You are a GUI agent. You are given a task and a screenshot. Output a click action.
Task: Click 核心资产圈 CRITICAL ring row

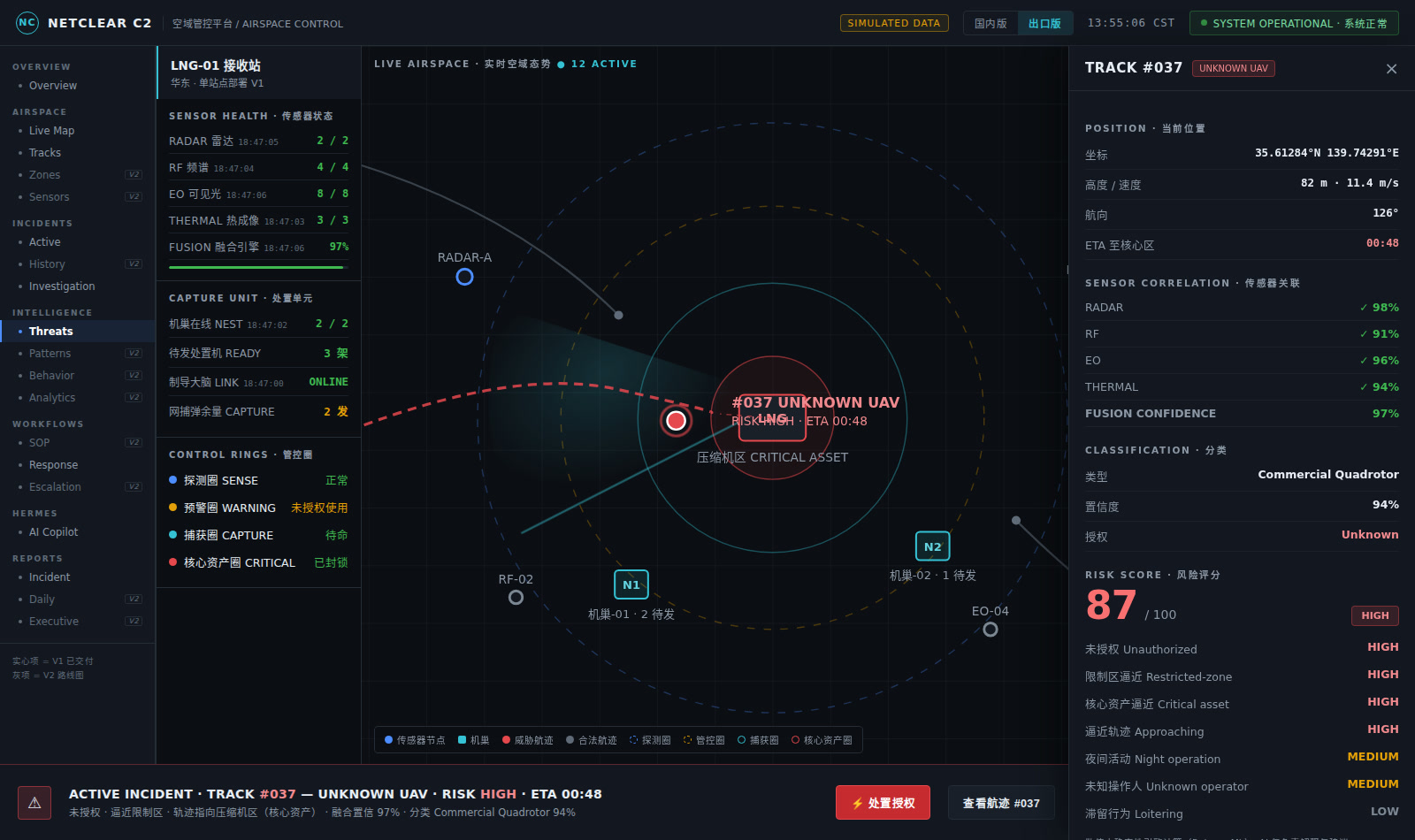pos(258,562)
